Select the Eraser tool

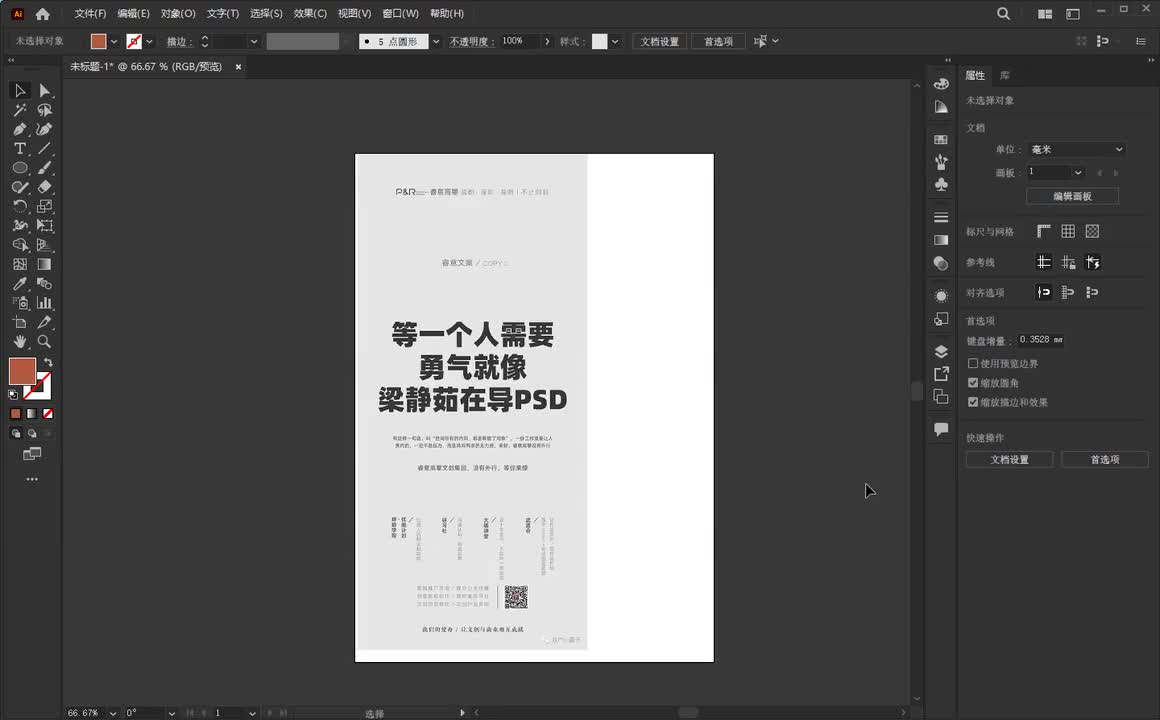click(44, 187)
